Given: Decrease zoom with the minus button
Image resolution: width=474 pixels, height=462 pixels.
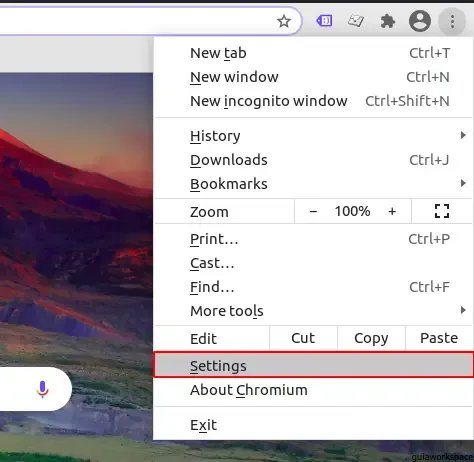Looking at the screenshot, I should click(x=313, y=211).
